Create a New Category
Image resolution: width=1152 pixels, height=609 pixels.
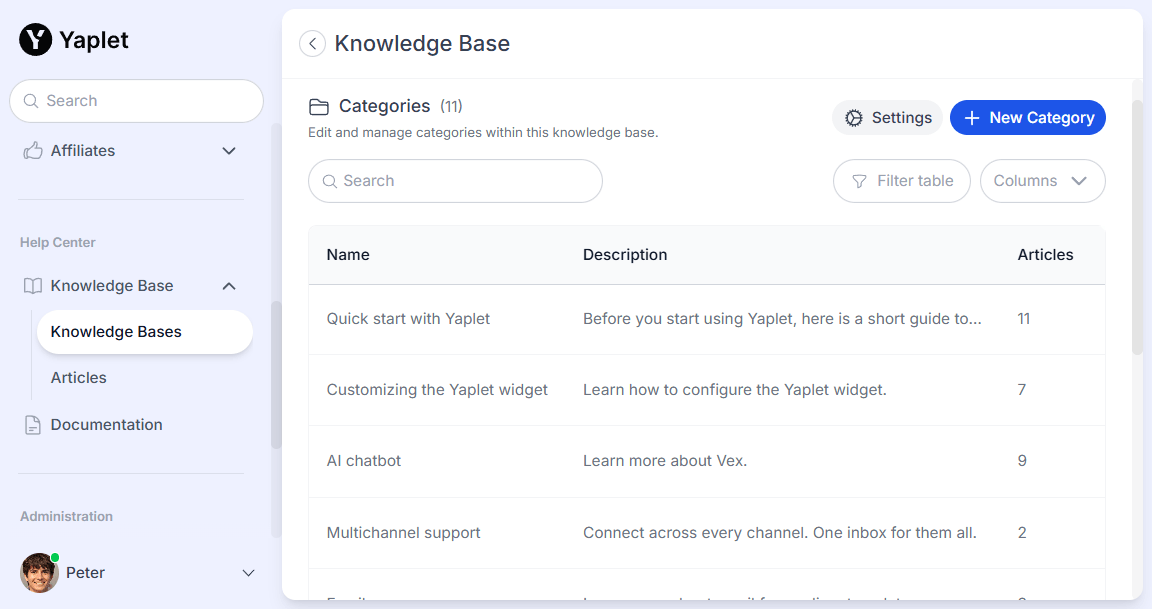1027,118
